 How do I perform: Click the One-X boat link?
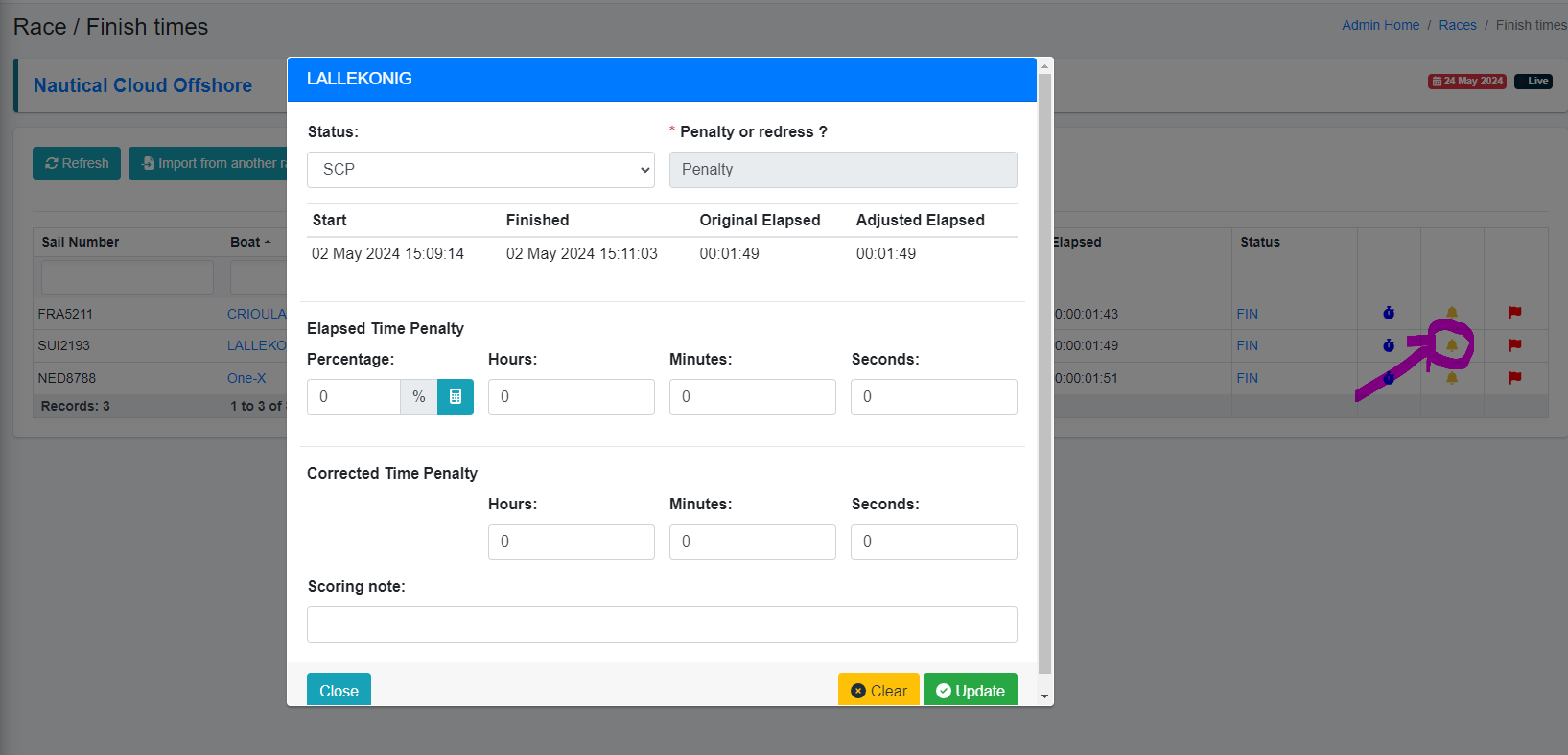pos(246,378)
